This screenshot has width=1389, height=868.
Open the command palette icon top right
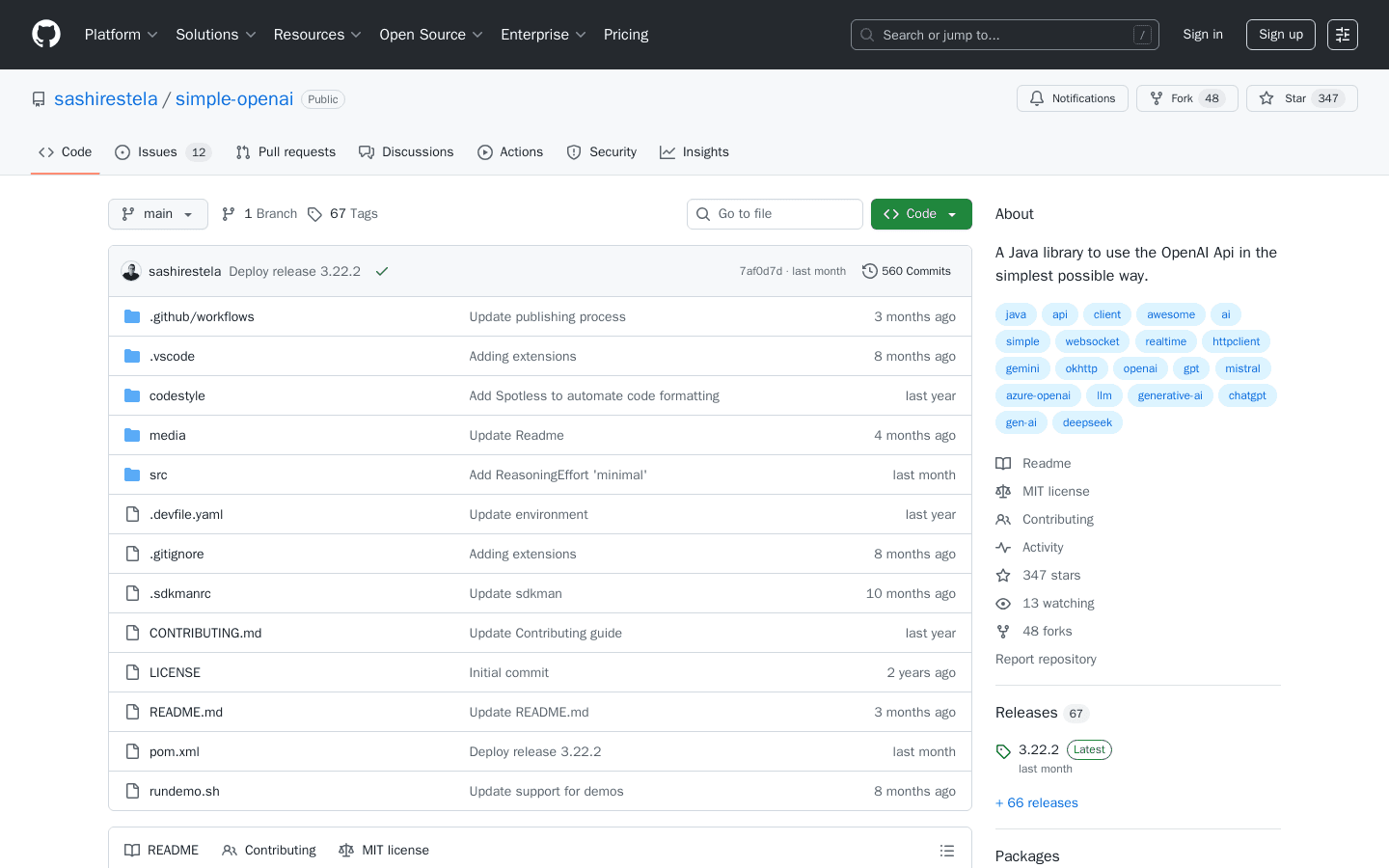click(x=1343, y=34)
